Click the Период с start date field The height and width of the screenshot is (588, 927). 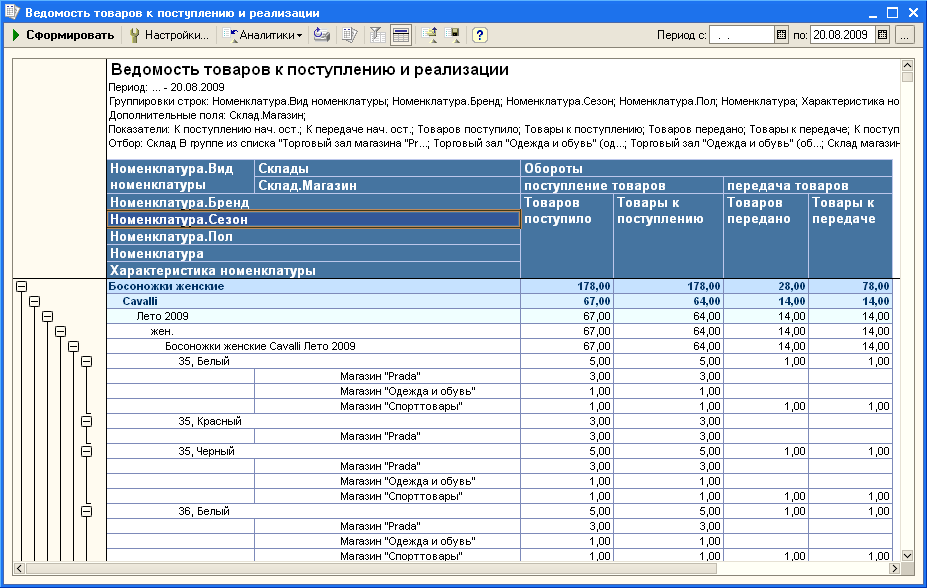click(742, 35)
